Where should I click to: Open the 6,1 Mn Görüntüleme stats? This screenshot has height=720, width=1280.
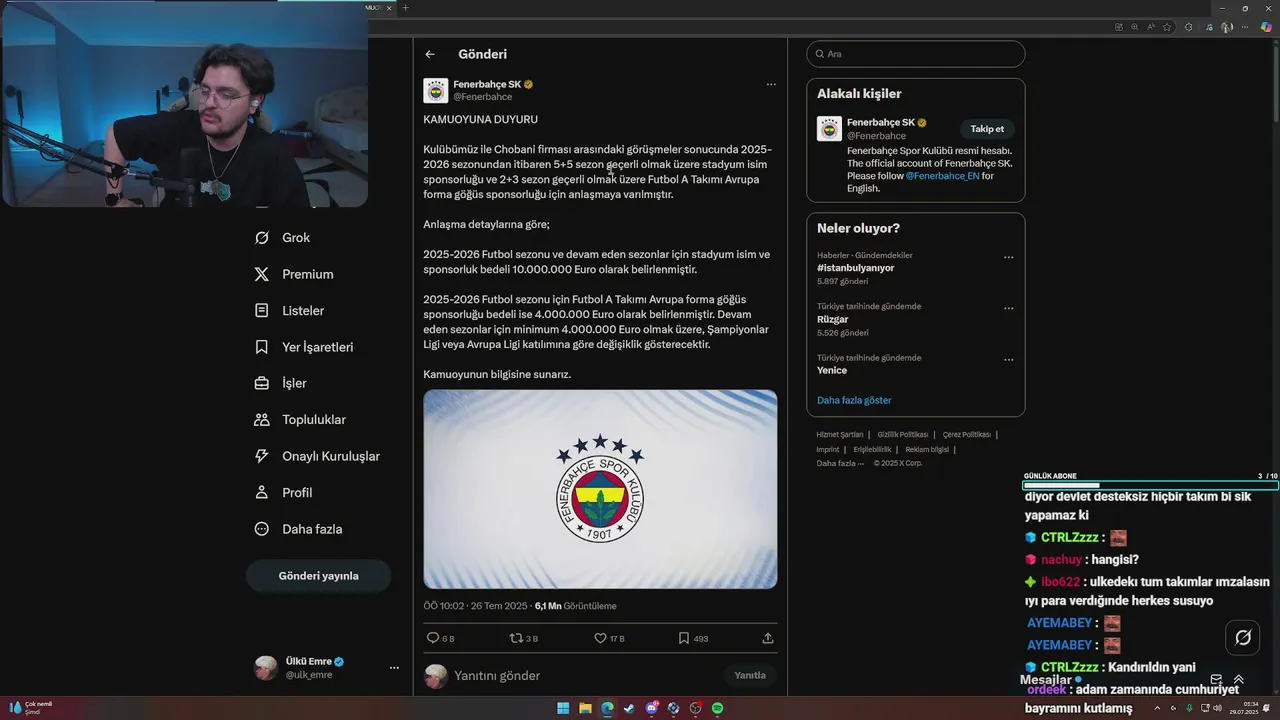[575, 606]
